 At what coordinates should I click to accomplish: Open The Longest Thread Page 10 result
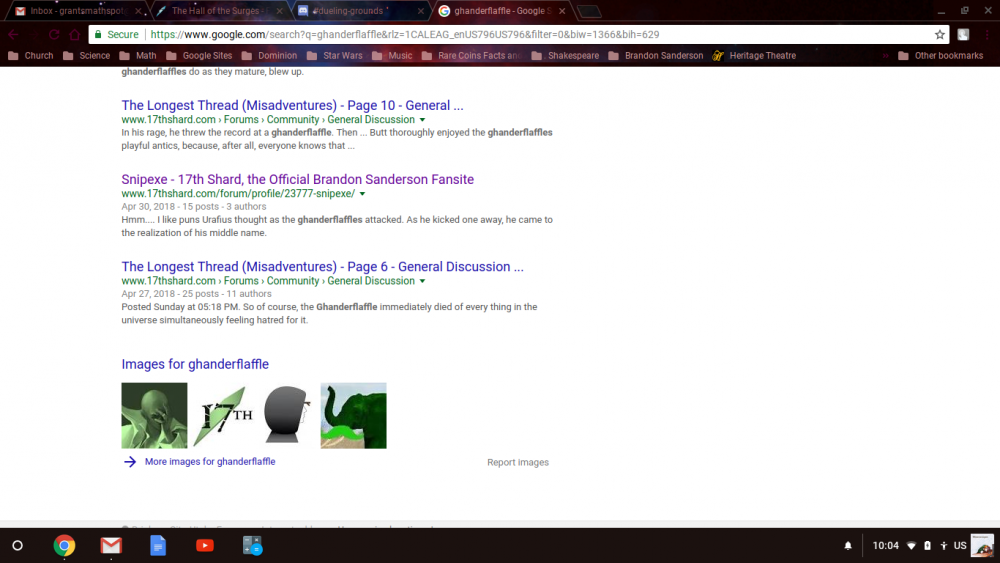pos(292,105)
